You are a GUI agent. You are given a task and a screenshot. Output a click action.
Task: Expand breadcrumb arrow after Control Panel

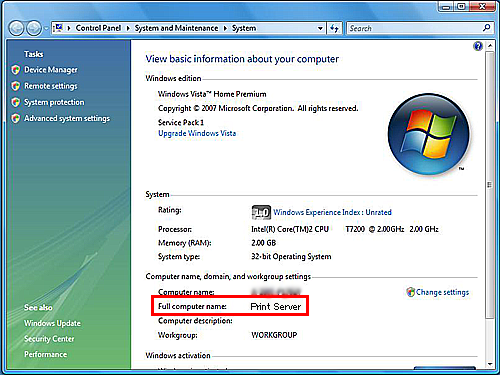128,28
